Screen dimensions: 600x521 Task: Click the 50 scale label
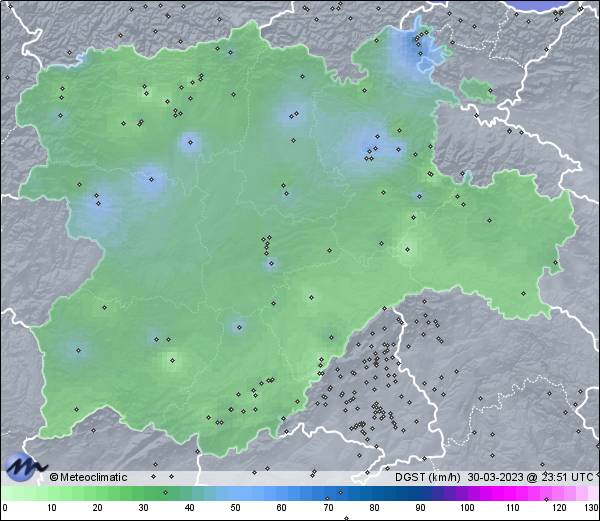(236, 508)
